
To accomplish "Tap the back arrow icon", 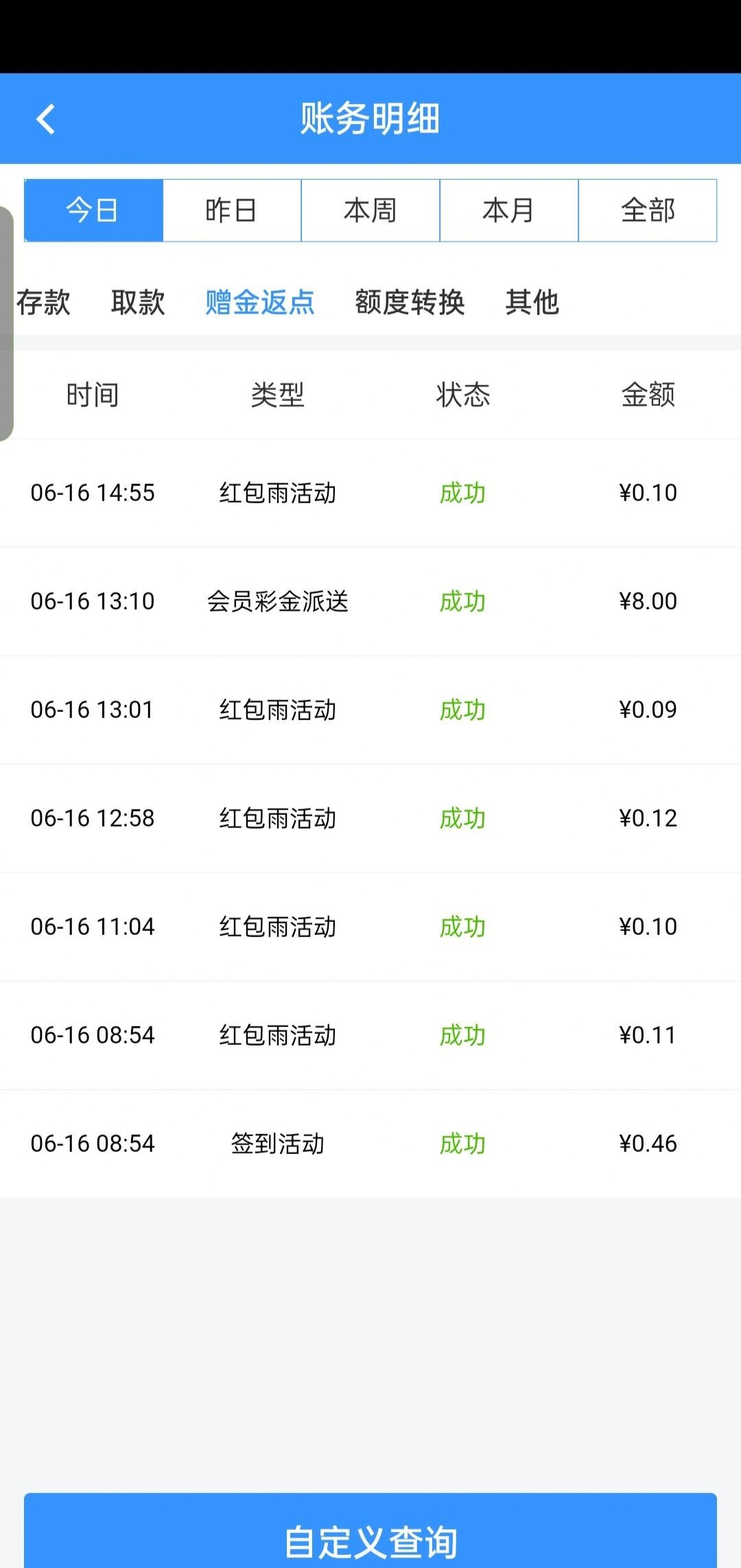I will pyautogui.click(x=45, y=119).
